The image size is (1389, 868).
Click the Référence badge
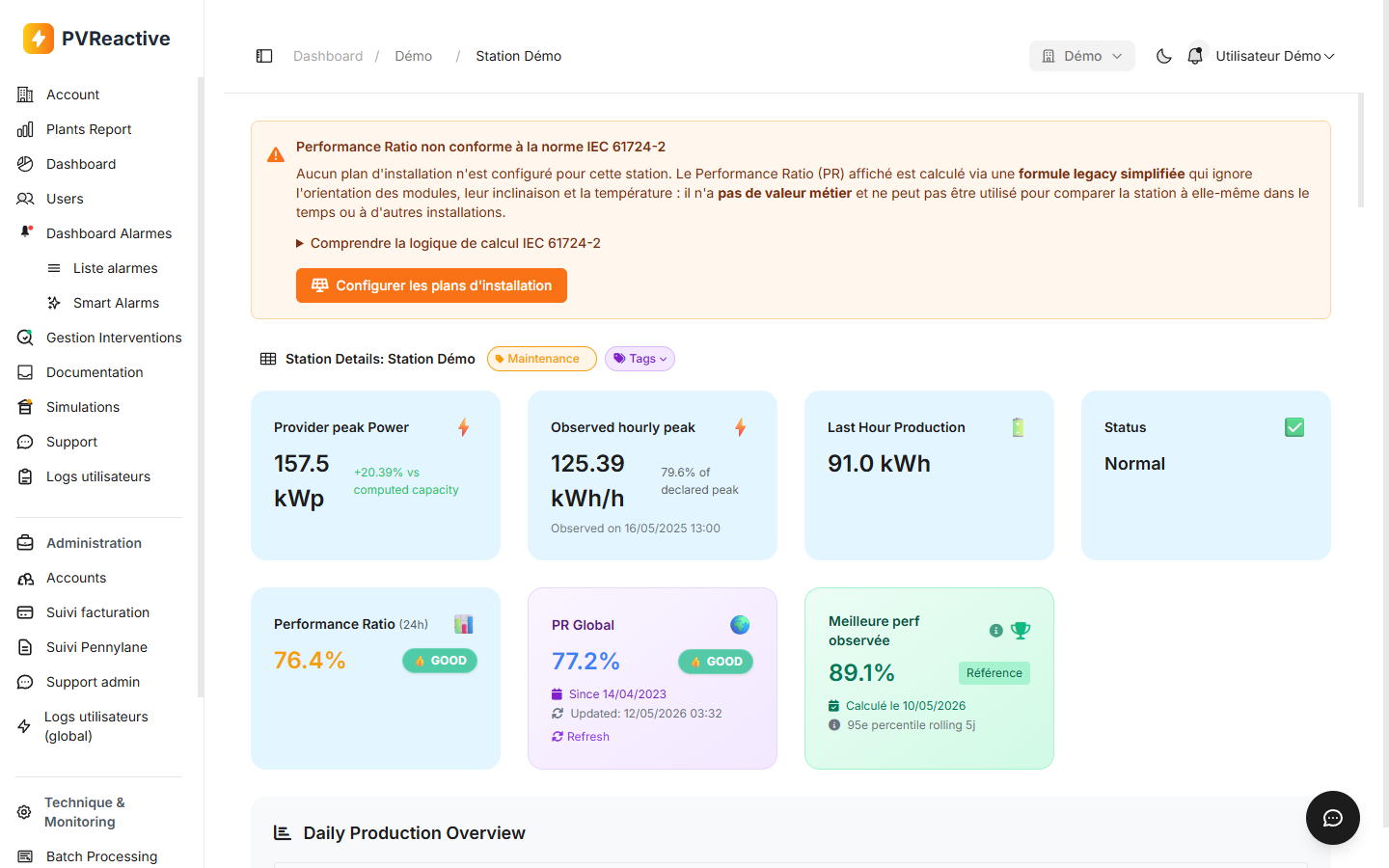(994, 673)
